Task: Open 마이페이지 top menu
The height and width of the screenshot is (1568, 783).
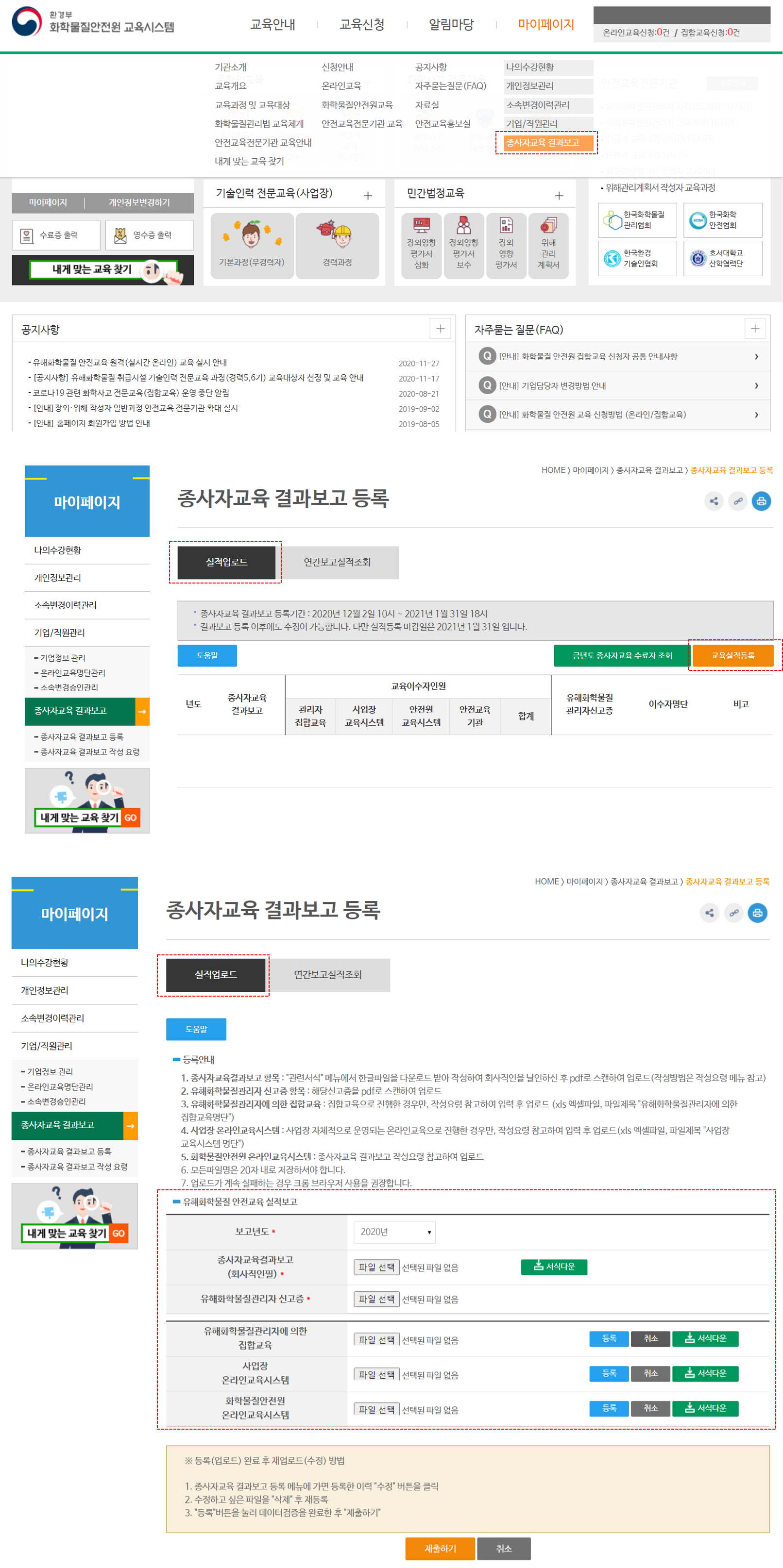Action: pyautogui.click(x=546, y=24)
